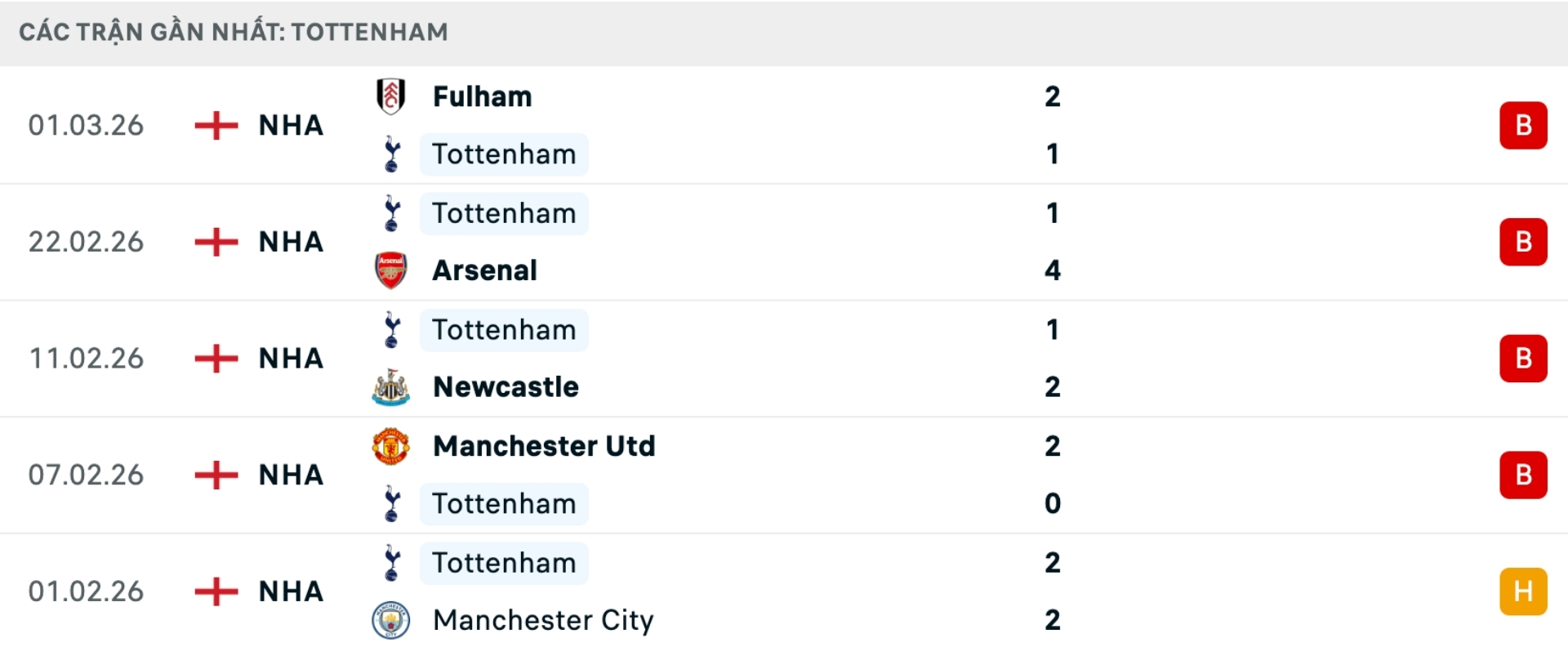Click the Tottenham logo next to Arsenal match

[x=392, y=213]
